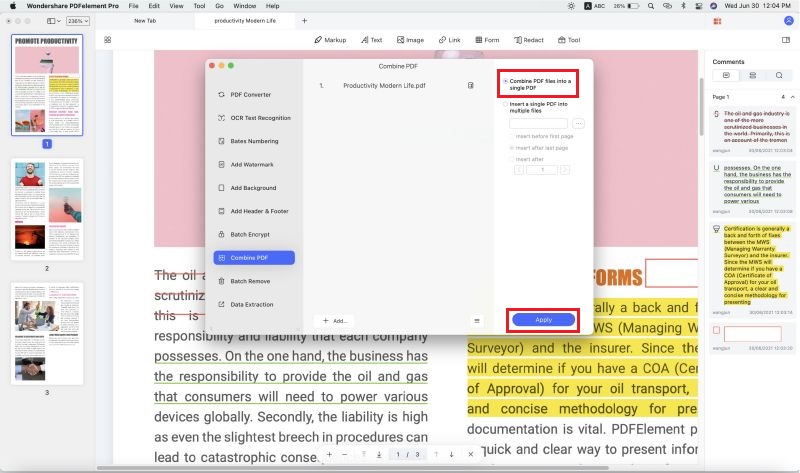
Task: Open comment search in Comments panel
Action: point(779,76)
